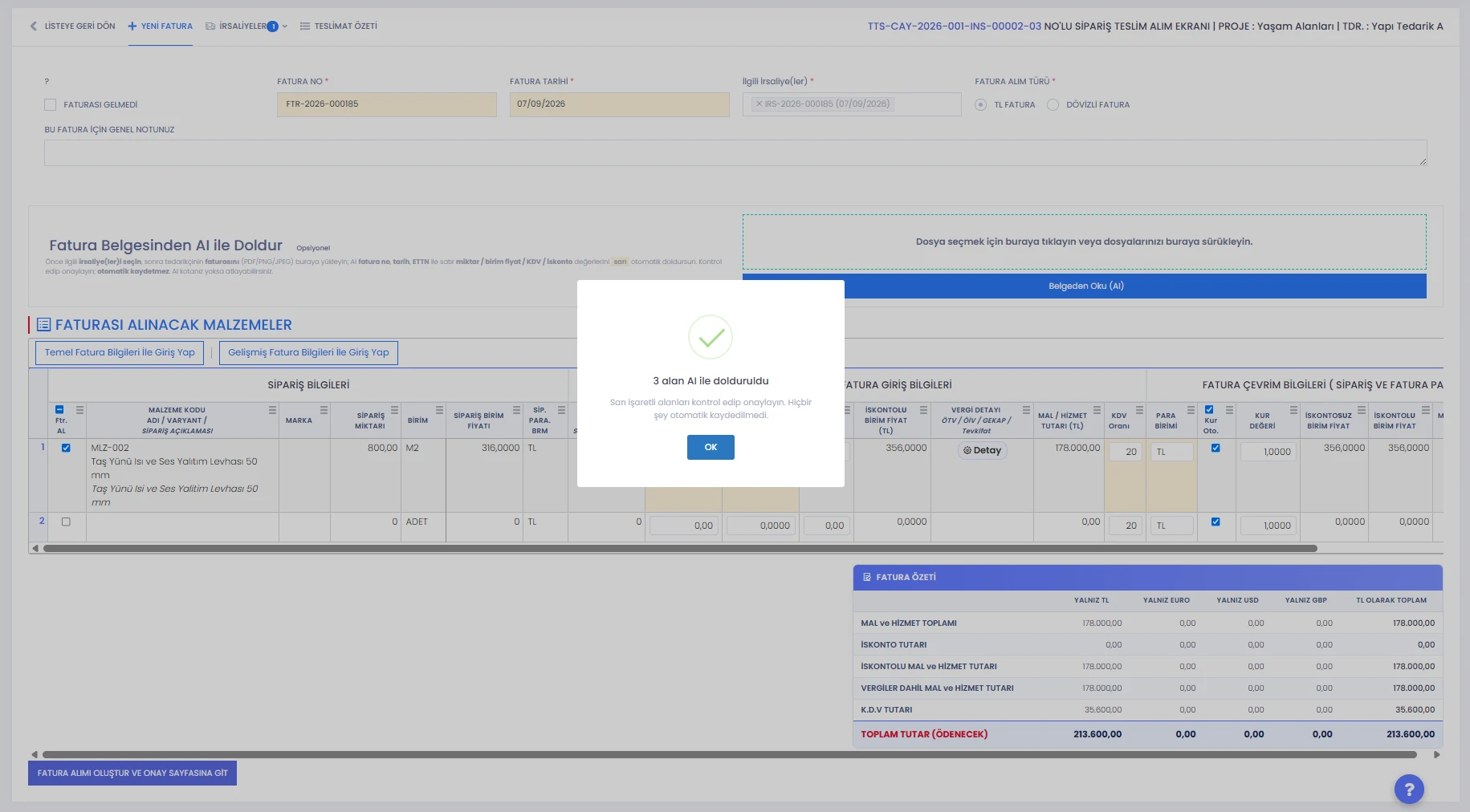Viewport: 1470px width, 812px height.
Task: Open column menu for Ftr. AL column
Action: [80, 410]
